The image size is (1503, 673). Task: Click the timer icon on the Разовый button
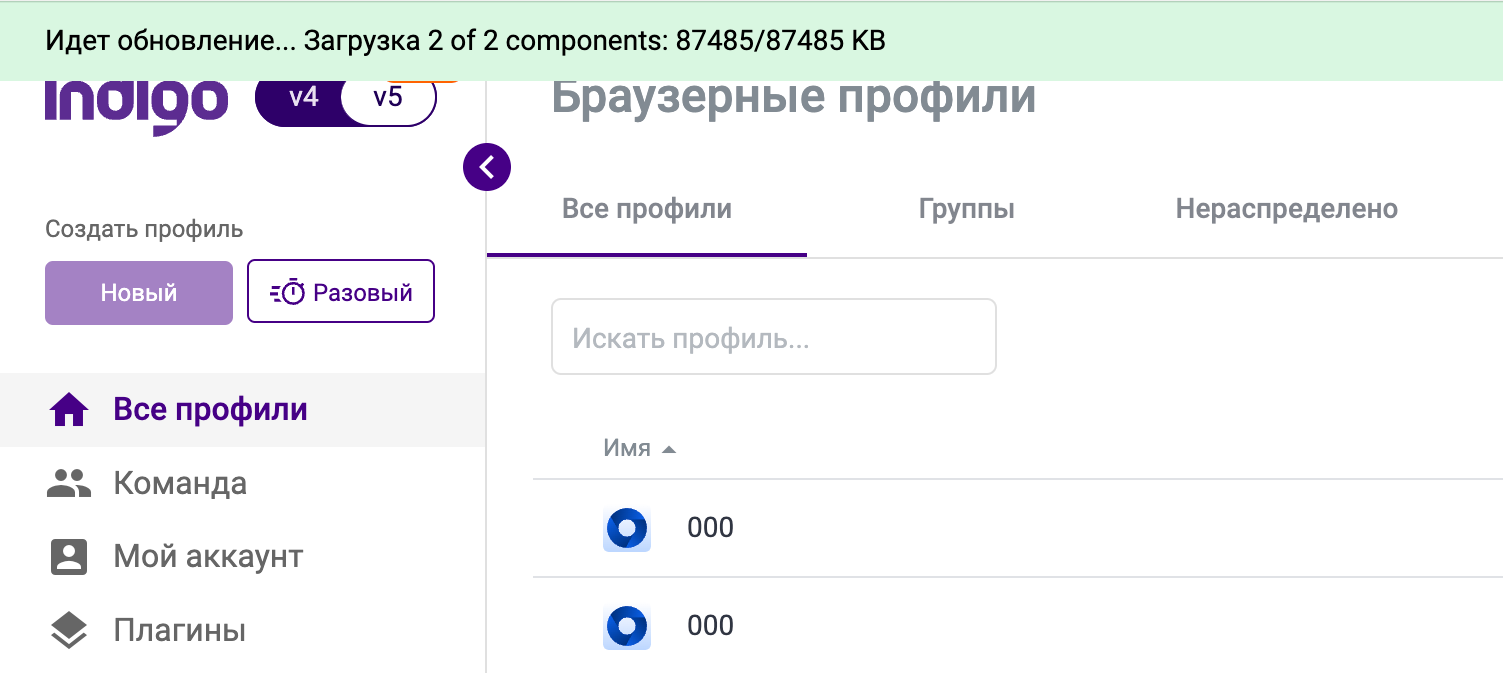point(287,293)
